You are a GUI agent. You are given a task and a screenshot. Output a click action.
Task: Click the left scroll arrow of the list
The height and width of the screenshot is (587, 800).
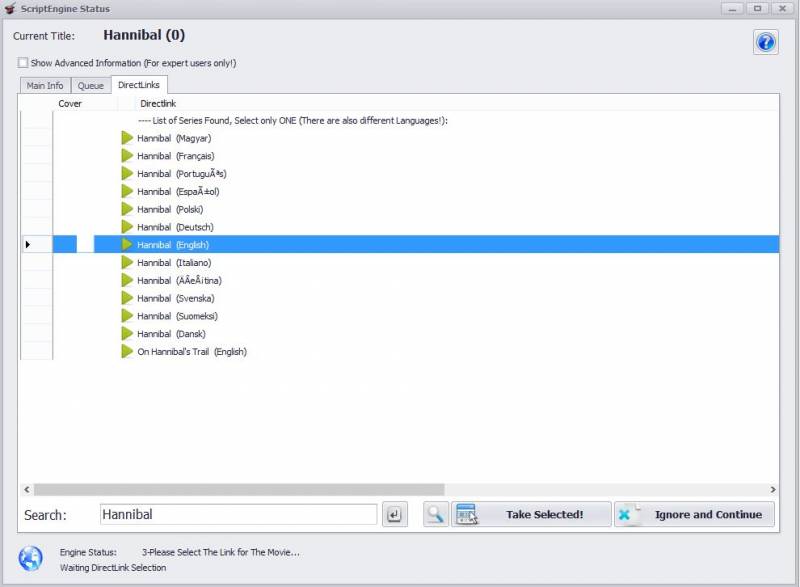coord(27,490)
